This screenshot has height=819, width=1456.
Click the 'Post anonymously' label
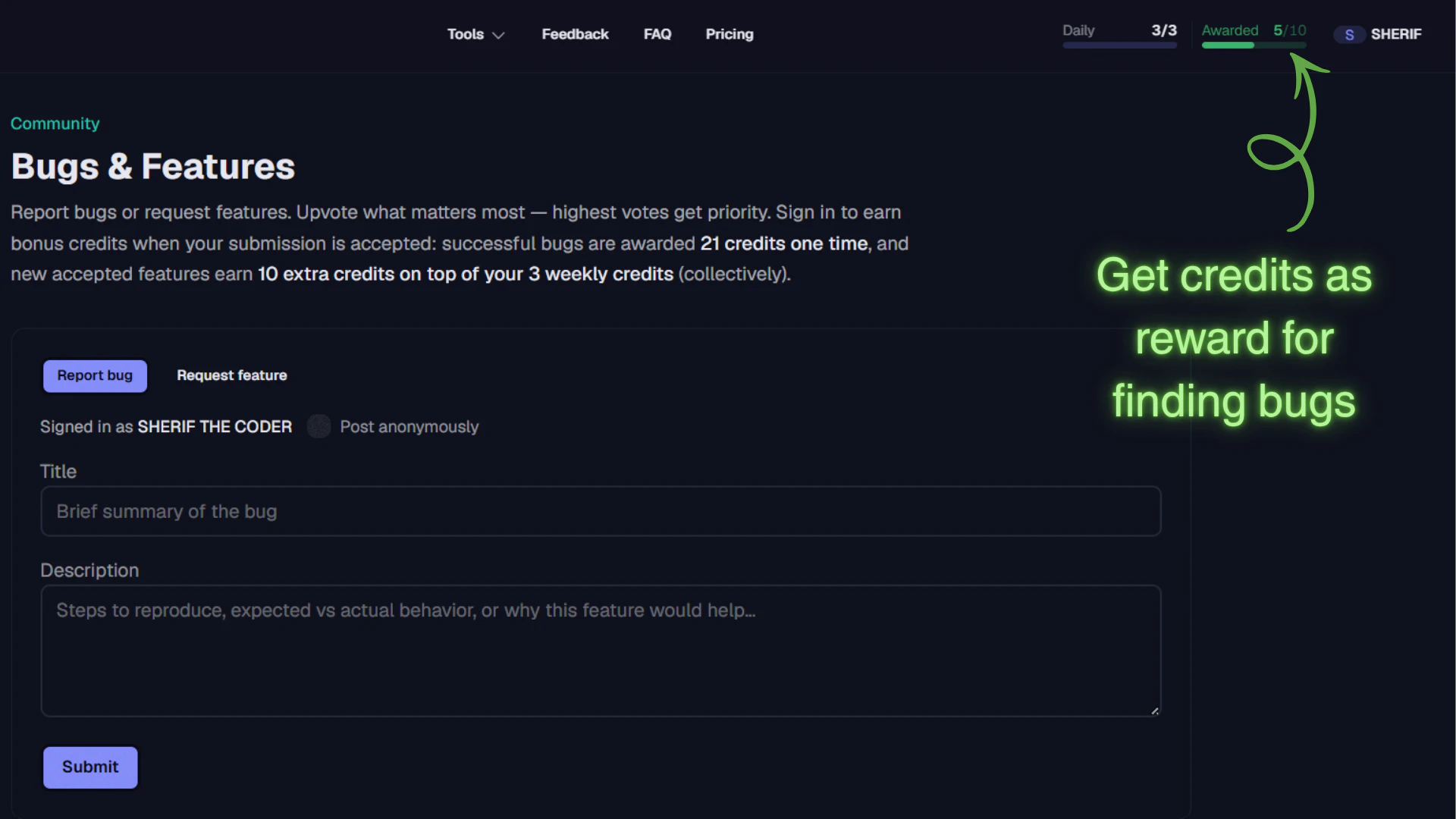pyautogui.click(x=409, y=427)
